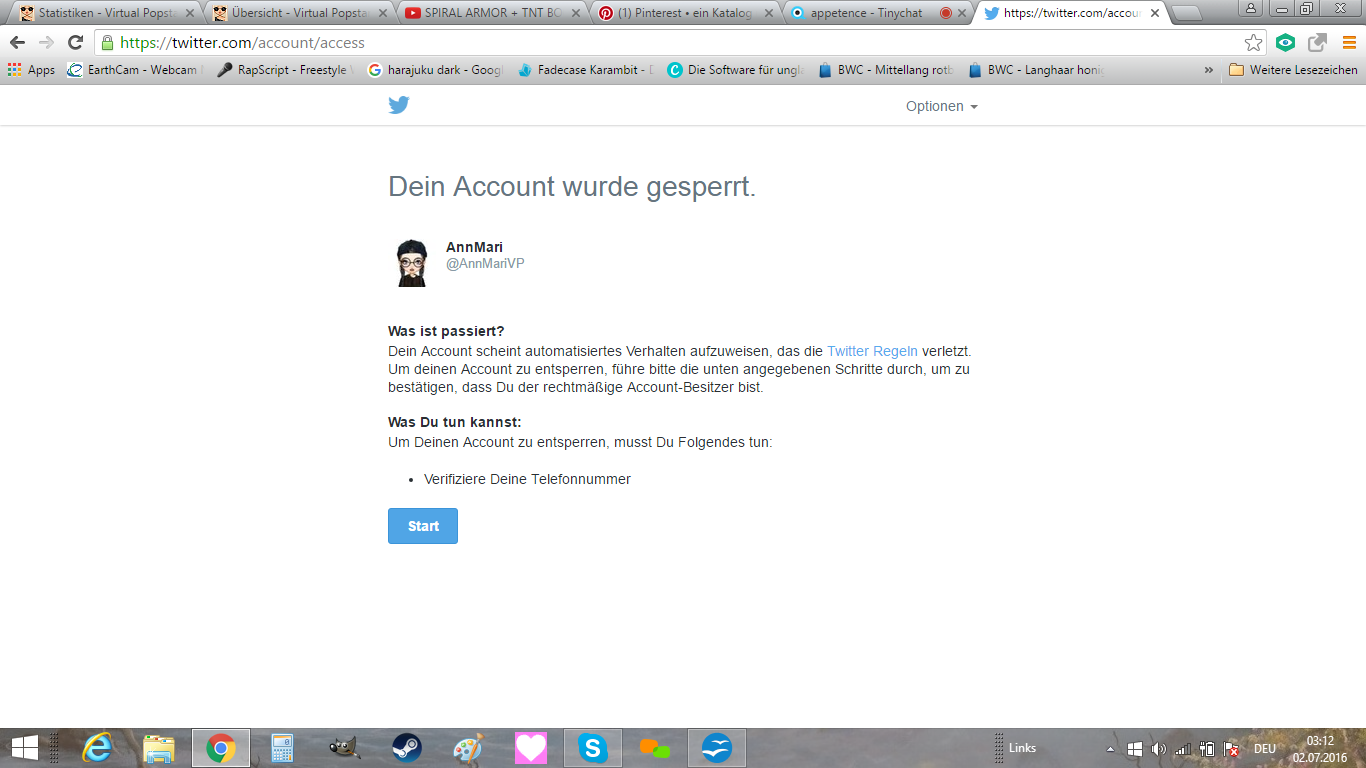The width and height of the screenshot is (1366, 768).
Task: Click the DEU language indicator
Action: pos(1265,748)
